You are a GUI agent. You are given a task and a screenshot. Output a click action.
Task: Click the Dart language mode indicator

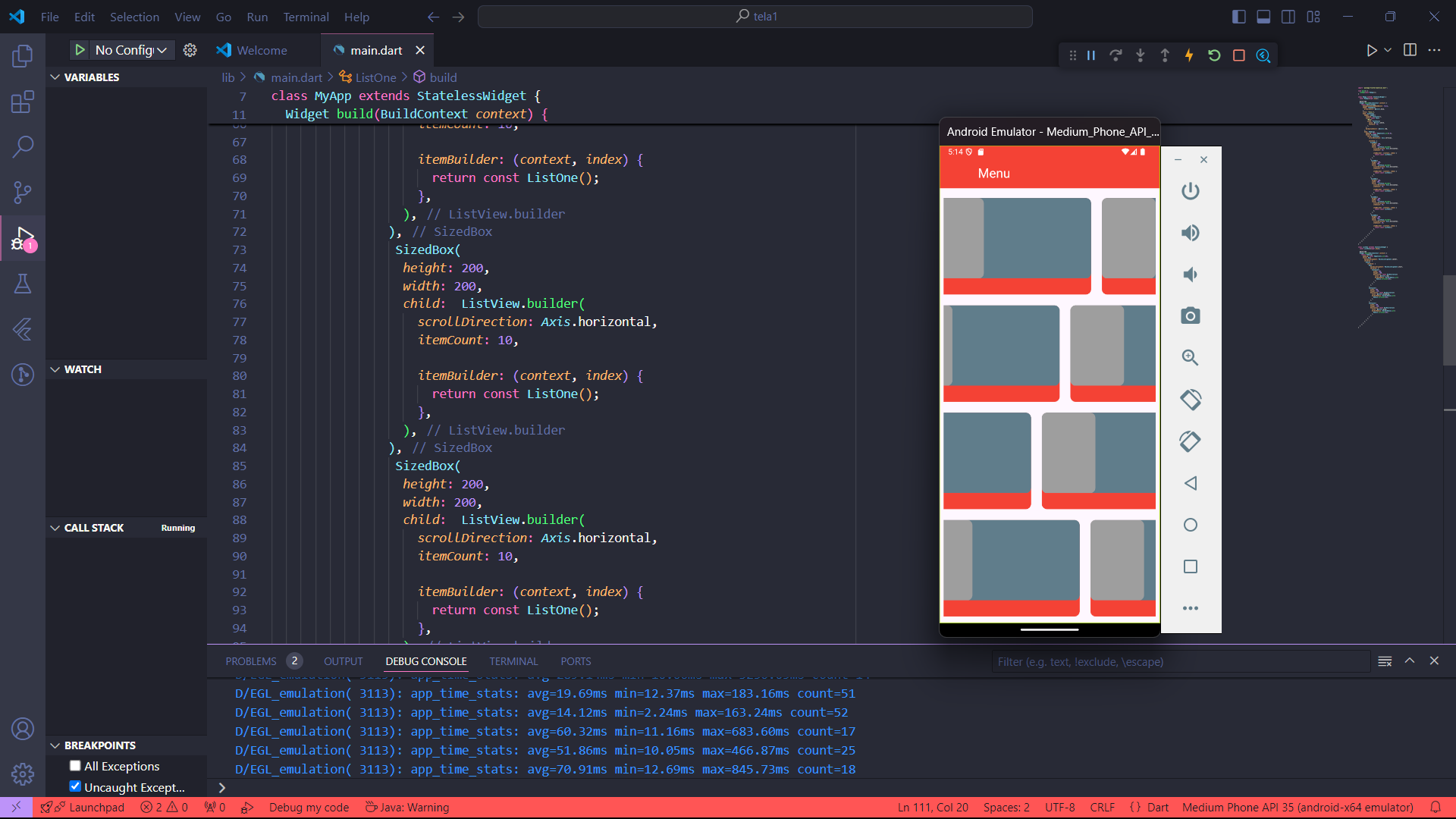point(1157,808)
